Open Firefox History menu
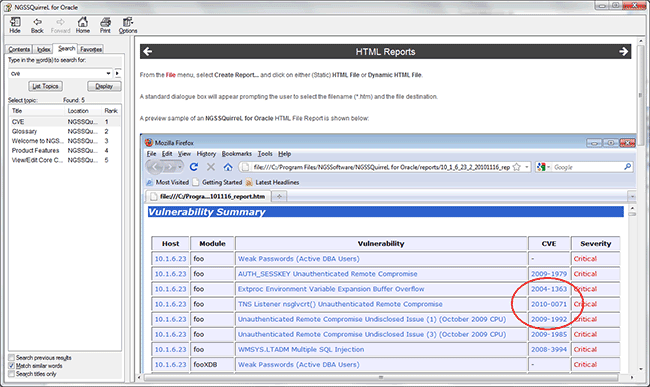Image resolution: width=650 pixels, height=387 pixels. 206,154
